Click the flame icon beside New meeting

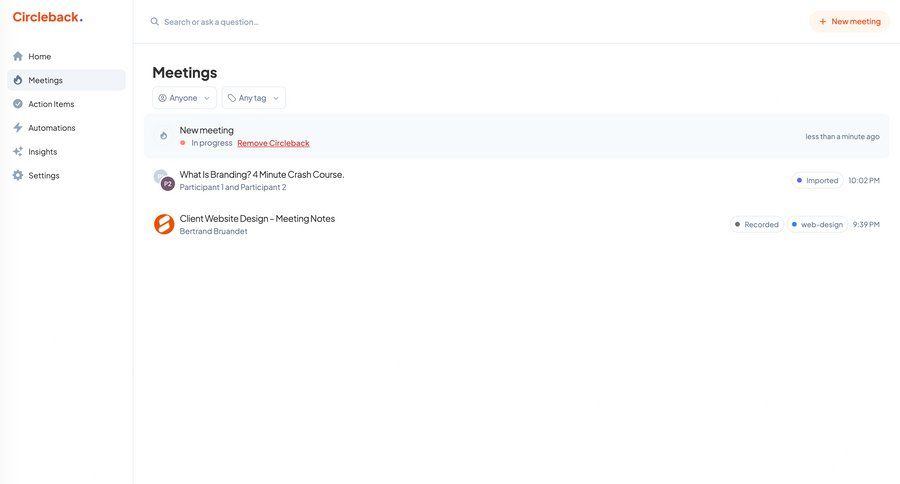coord(164,136)
